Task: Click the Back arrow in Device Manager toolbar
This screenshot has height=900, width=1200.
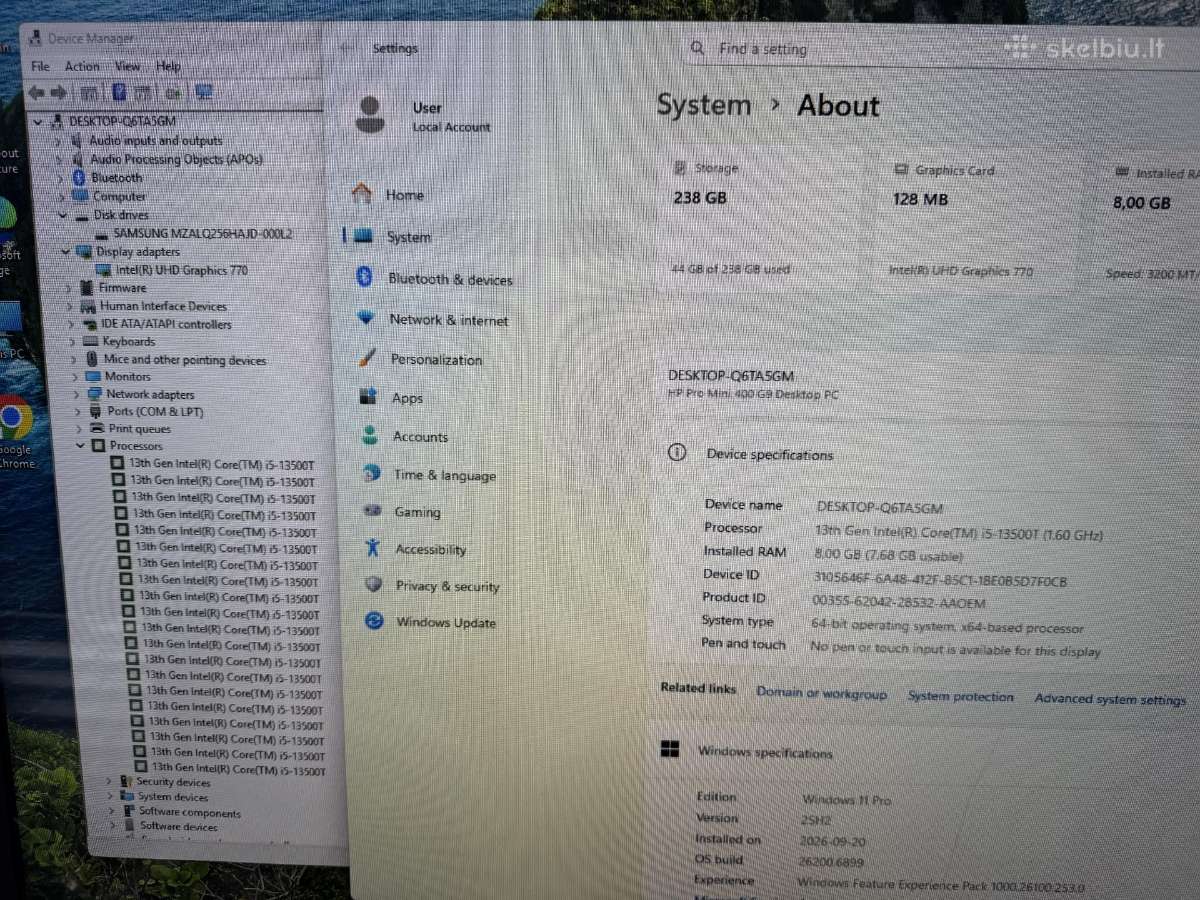Action: pos(36,92)
